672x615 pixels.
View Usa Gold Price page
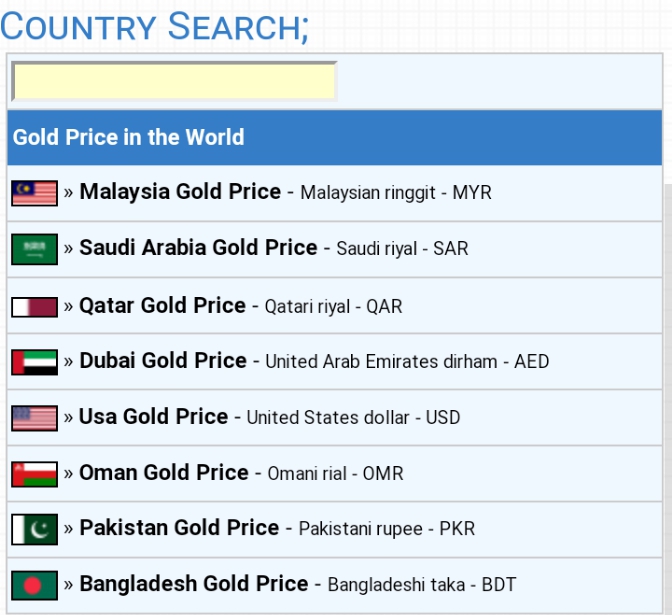point(153,417)
